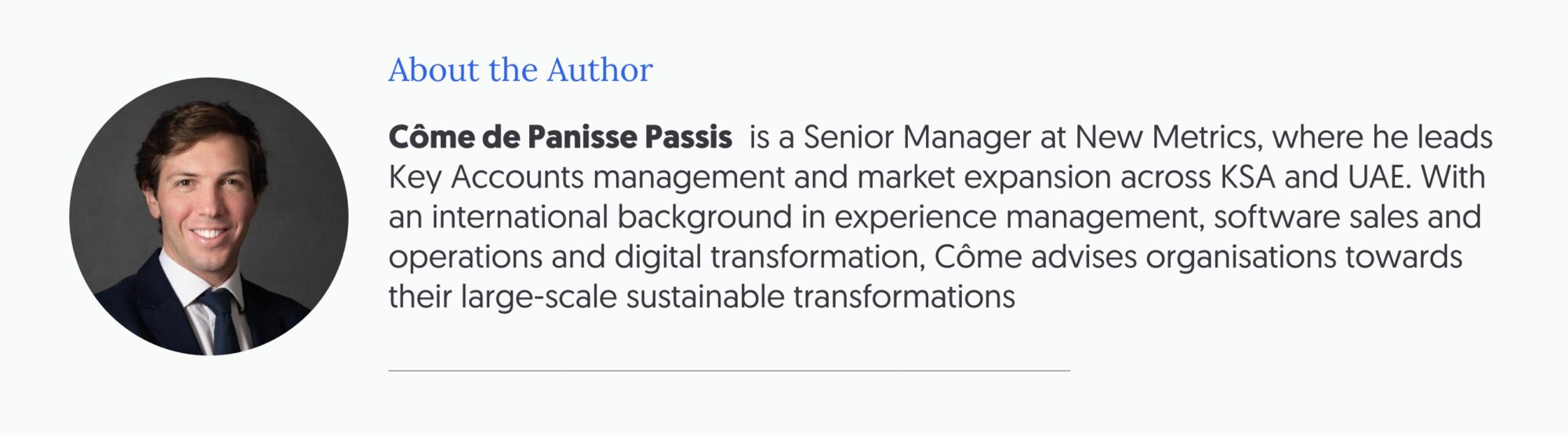Image resolution: width=1568 pixels, height=433 pixels.
Task: Click the phrase "software sales"
Action: click(x=1316, y=217)
